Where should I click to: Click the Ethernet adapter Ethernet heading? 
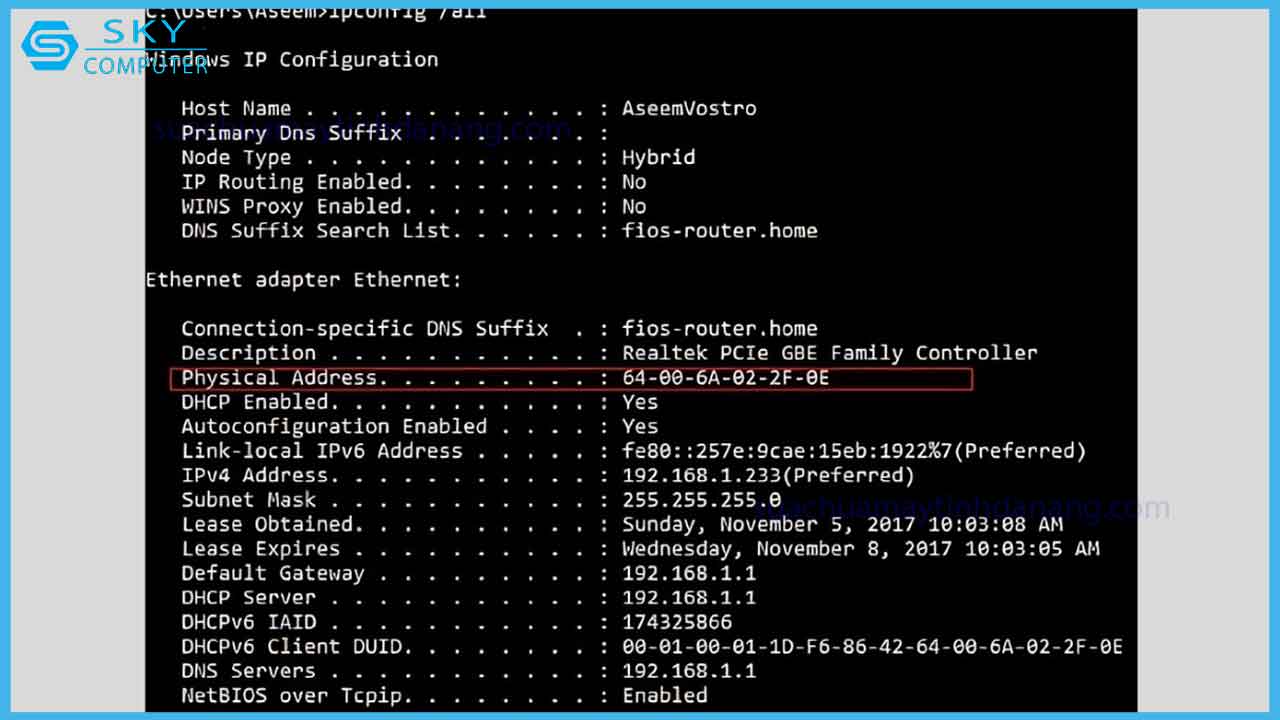(304, 280)
